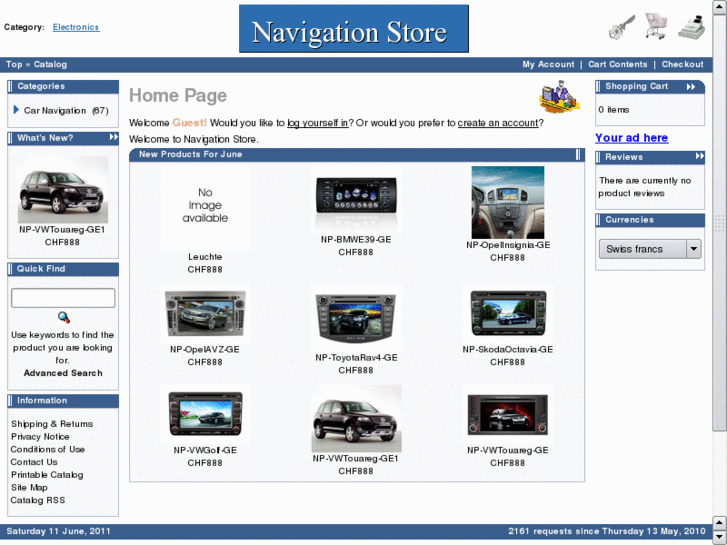Click NP-BMWE39-GE product name link
Image resolution: width=727 pixels, height=545 pixels.
click(356, 239)
